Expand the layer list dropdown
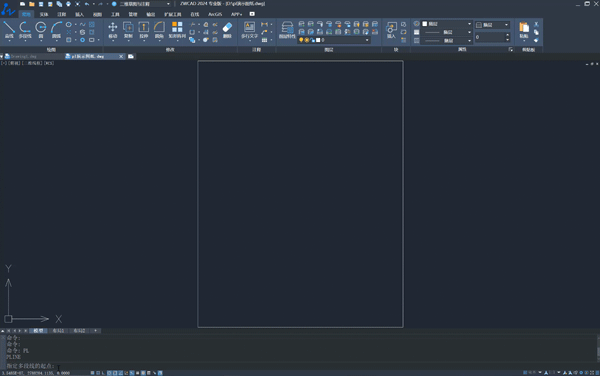 pos(334,40)
